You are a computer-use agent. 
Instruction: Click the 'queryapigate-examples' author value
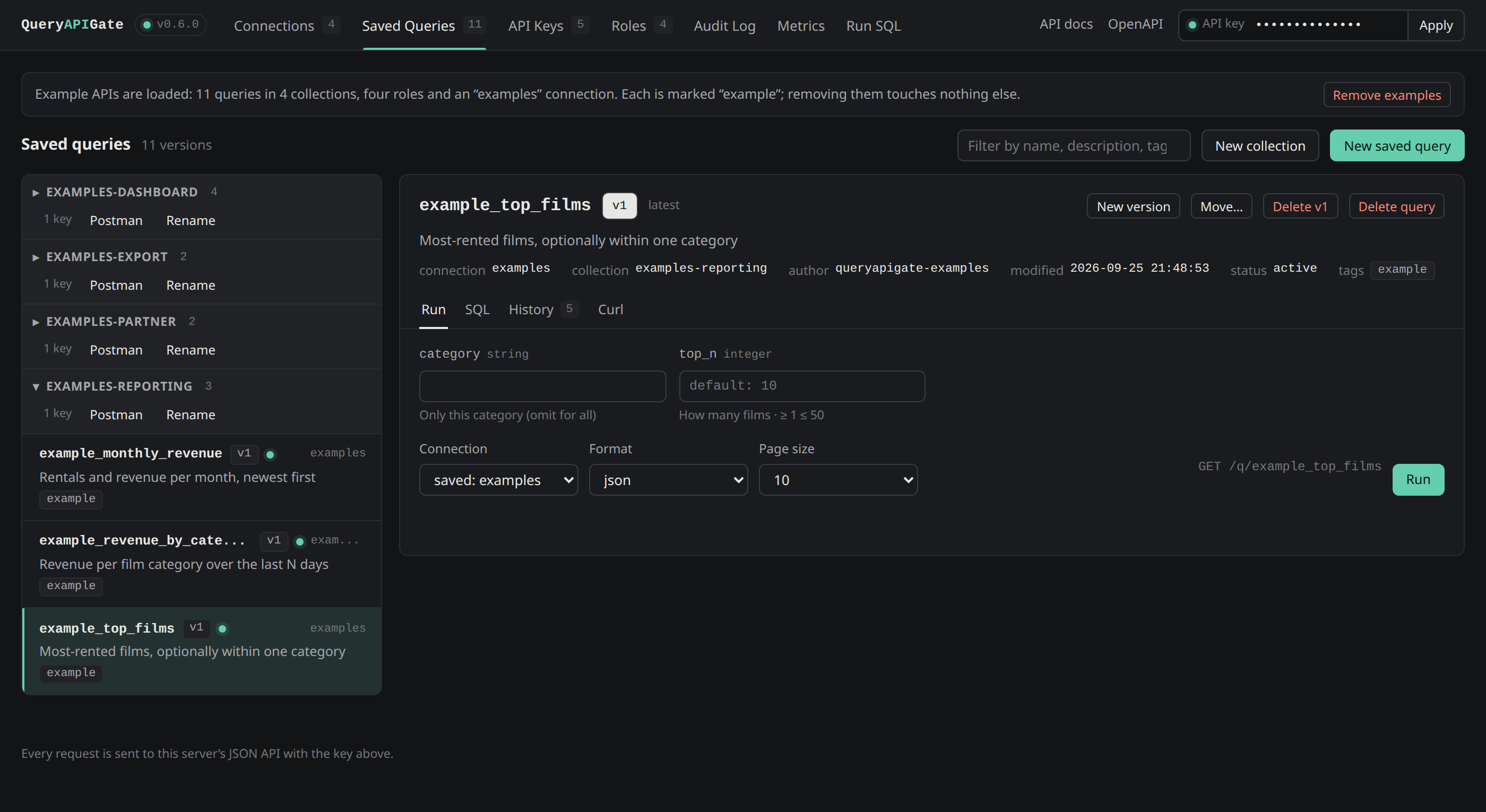click(912, 268)
